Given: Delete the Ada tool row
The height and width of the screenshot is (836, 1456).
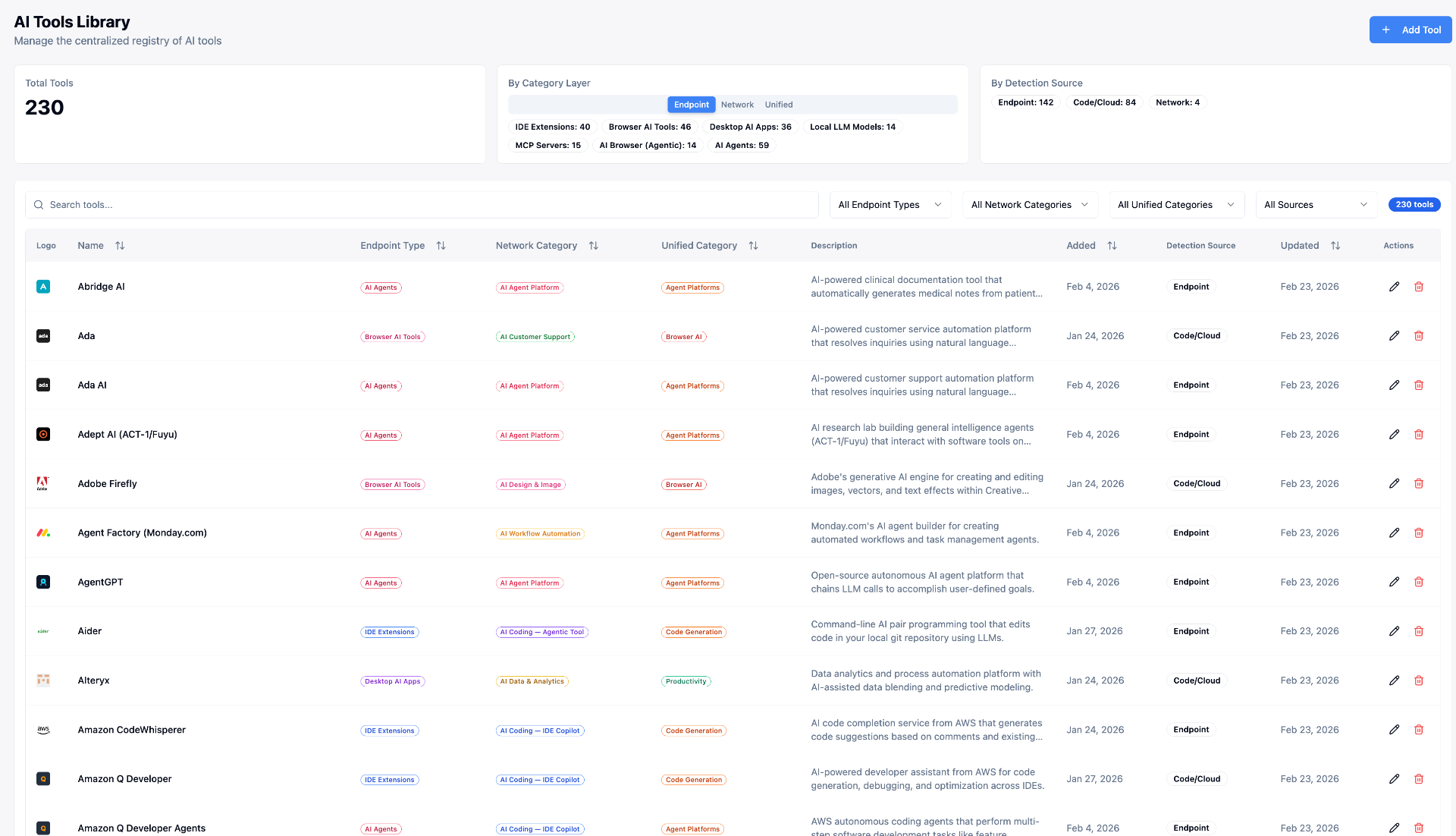Looking at the screenshot, I should (1419, 336).
